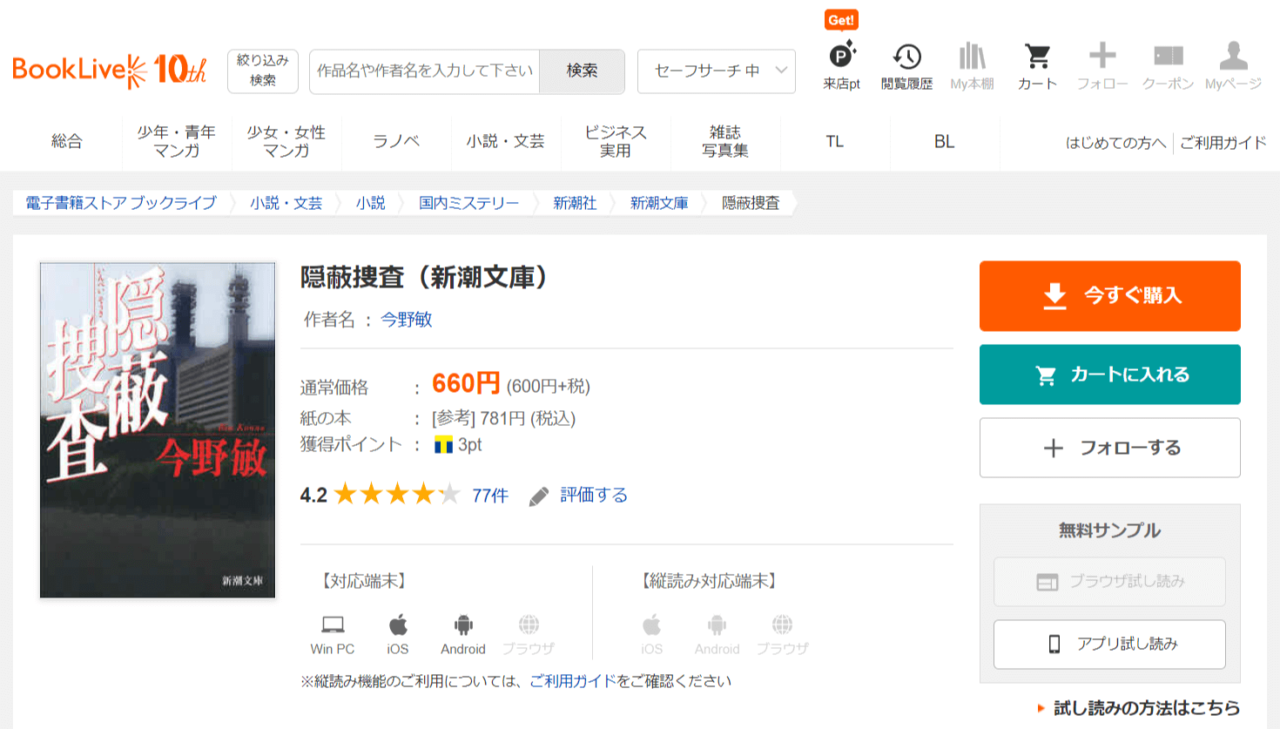Focus the 作品名や作者名 search input field

tap(424, 71)
